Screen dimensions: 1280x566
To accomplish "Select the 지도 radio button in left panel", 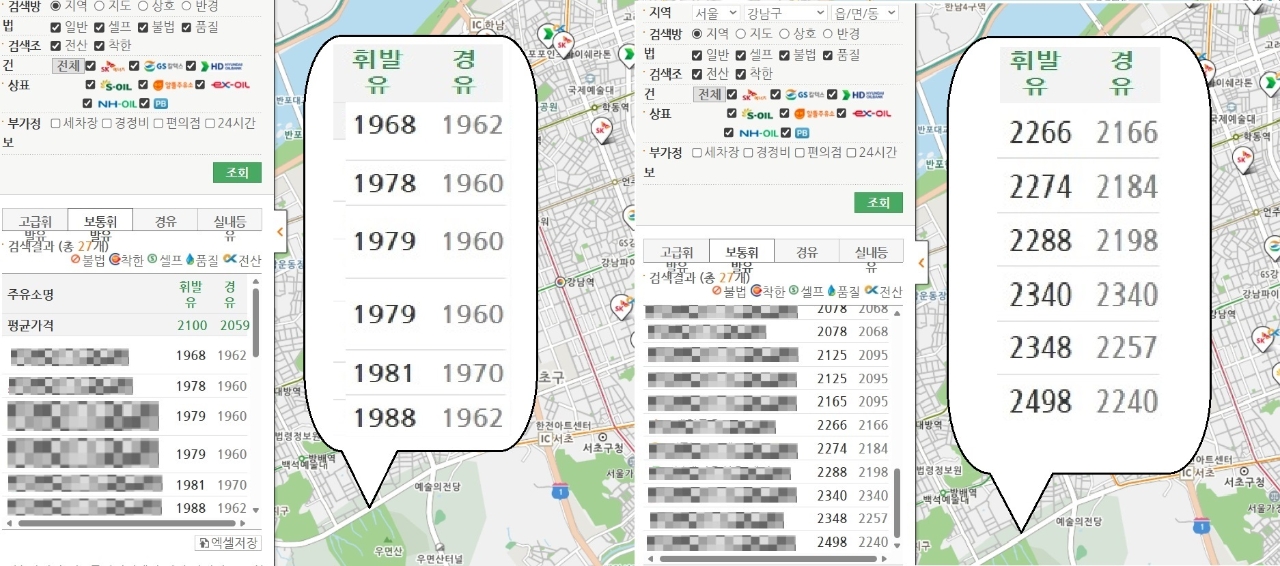I will (x=99, y=6).
